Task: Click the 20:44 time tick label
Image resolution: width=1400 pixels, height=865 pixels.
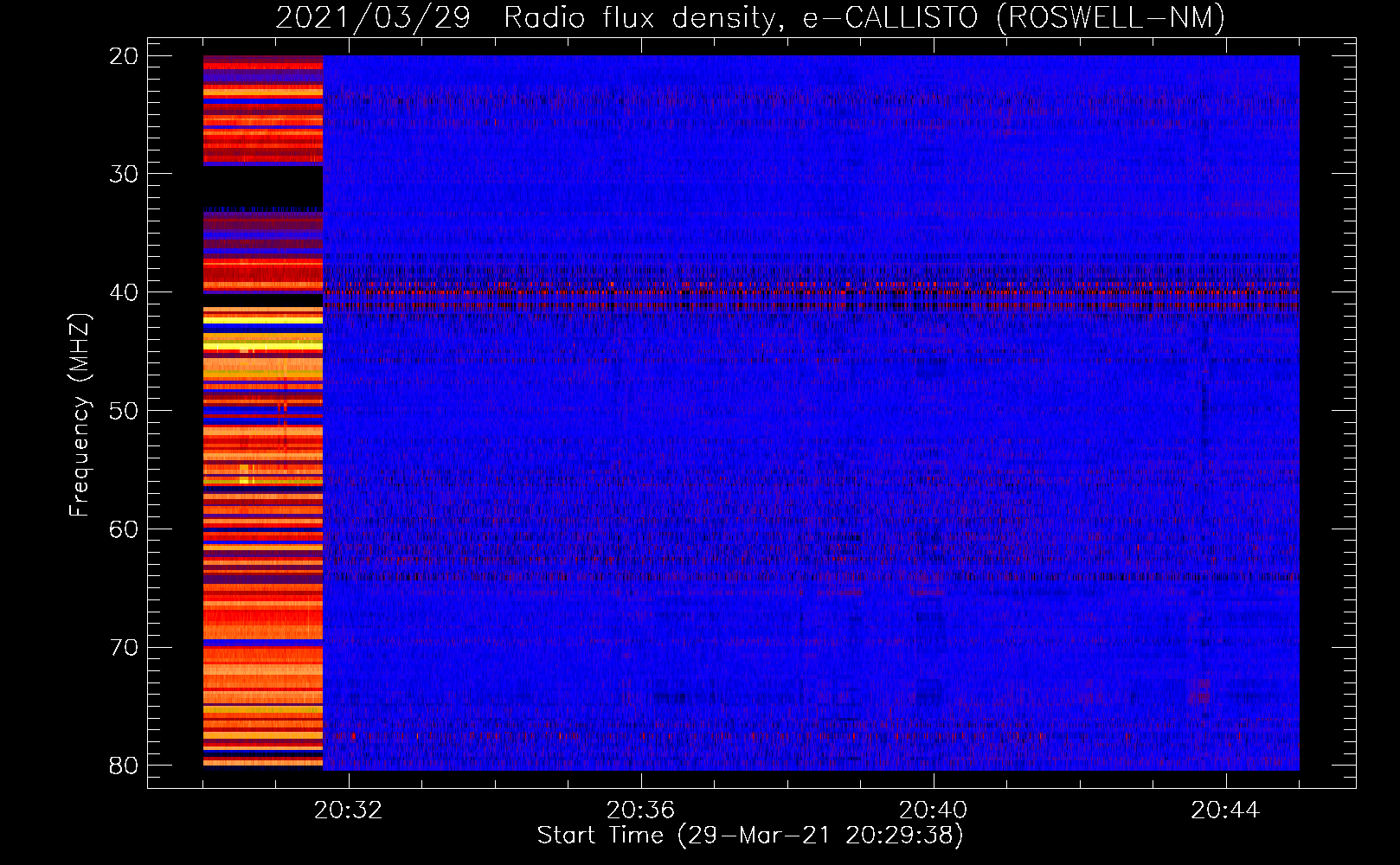Action: point(1225,811)
